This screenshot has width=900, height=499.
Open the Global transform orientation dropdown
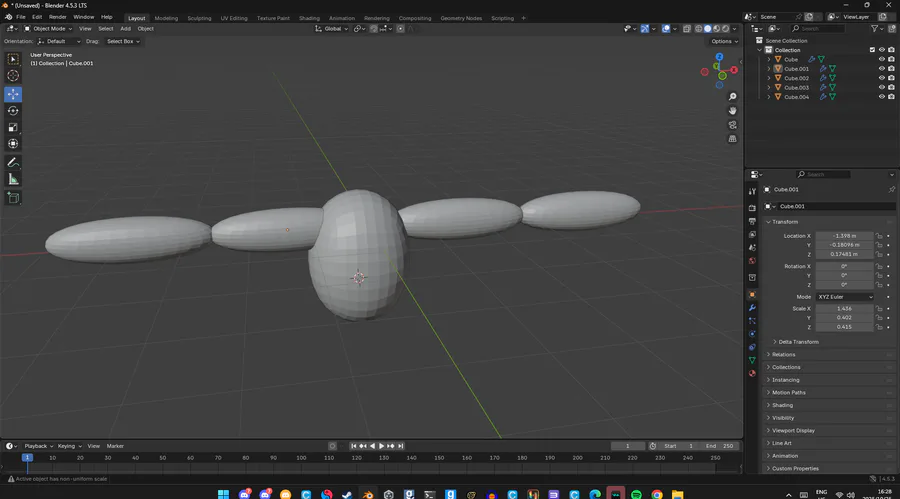(332, 29)
